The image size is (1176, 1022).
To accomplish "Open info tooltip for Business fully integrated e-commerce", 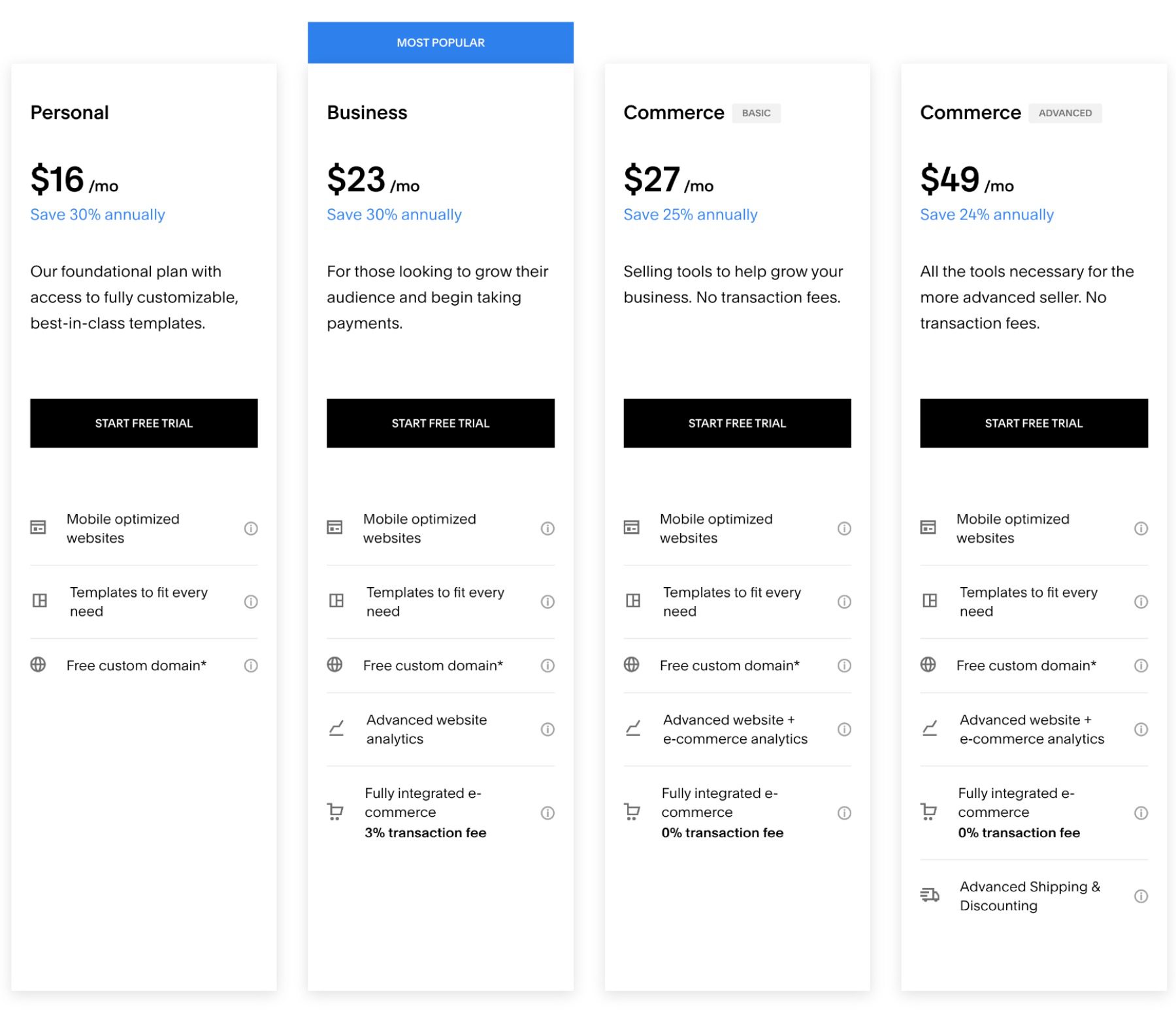I will pyautogui.click(x=547, y=812).
